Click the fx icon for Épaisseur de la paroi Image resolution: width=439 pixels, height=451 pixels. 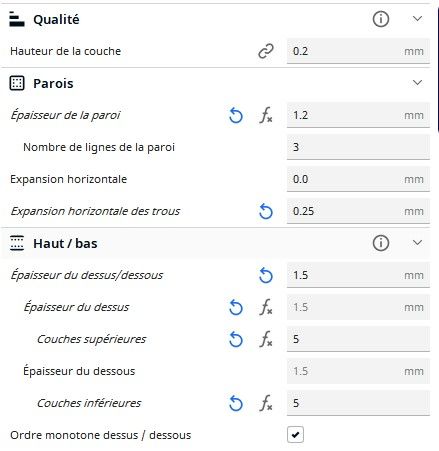[x=266, y=116]
